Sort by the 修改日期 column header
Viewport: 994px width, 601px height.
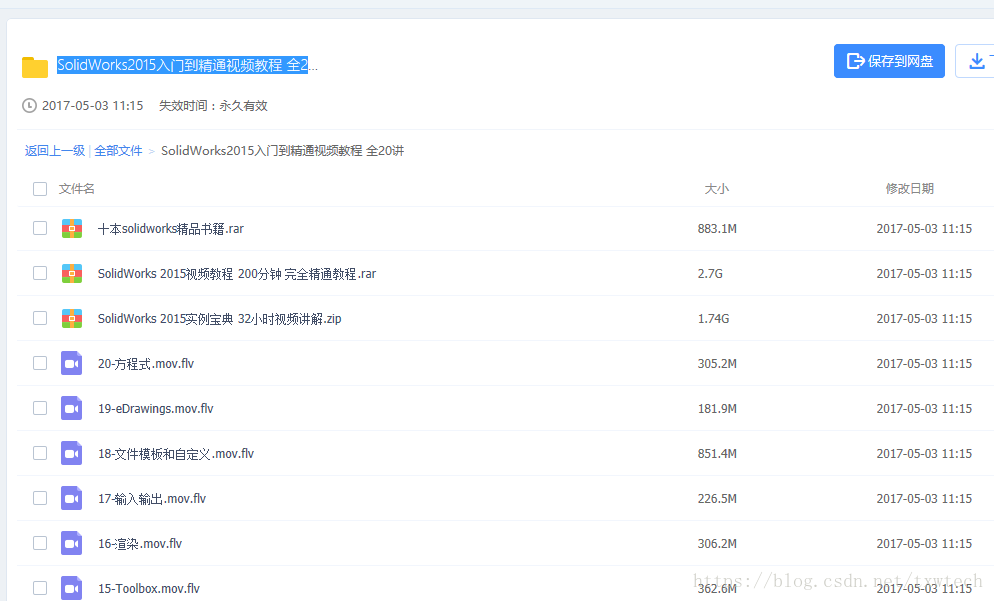click(910, 189)
